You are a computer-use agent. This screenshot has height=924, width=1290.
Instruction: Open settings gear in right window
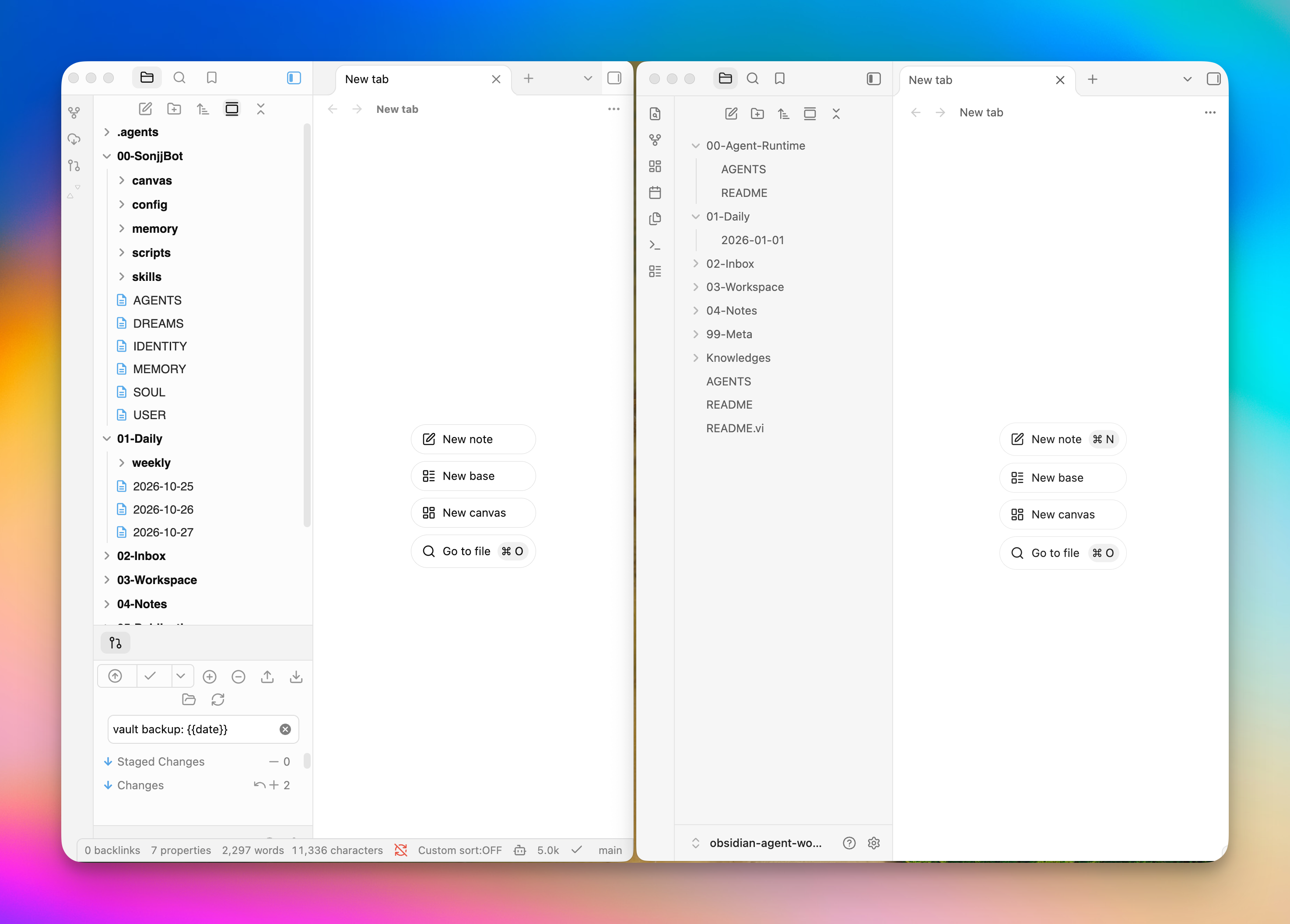874,843
